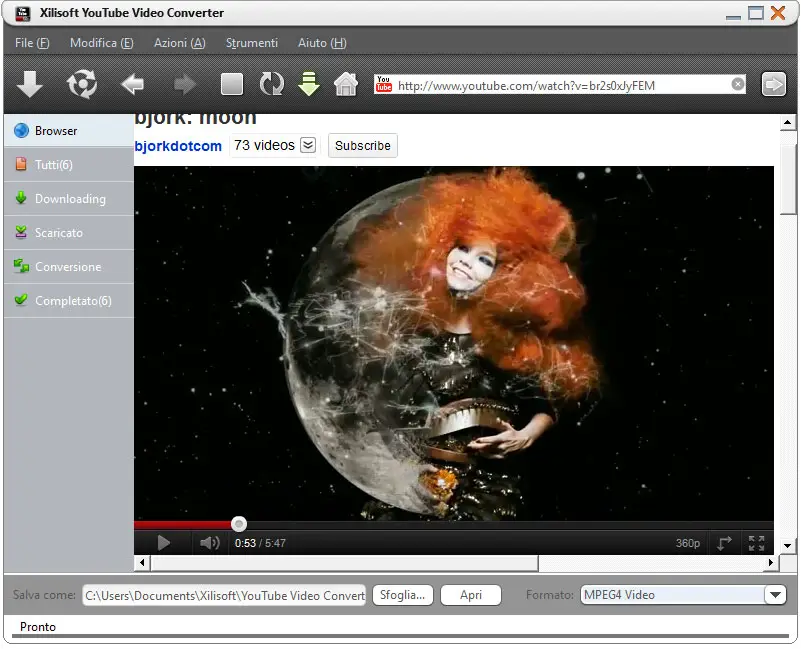The height and width of the screenshot is (649, 801).
Task: Click the 0:53 / 5:47 time display
Action: pos(260,543)
